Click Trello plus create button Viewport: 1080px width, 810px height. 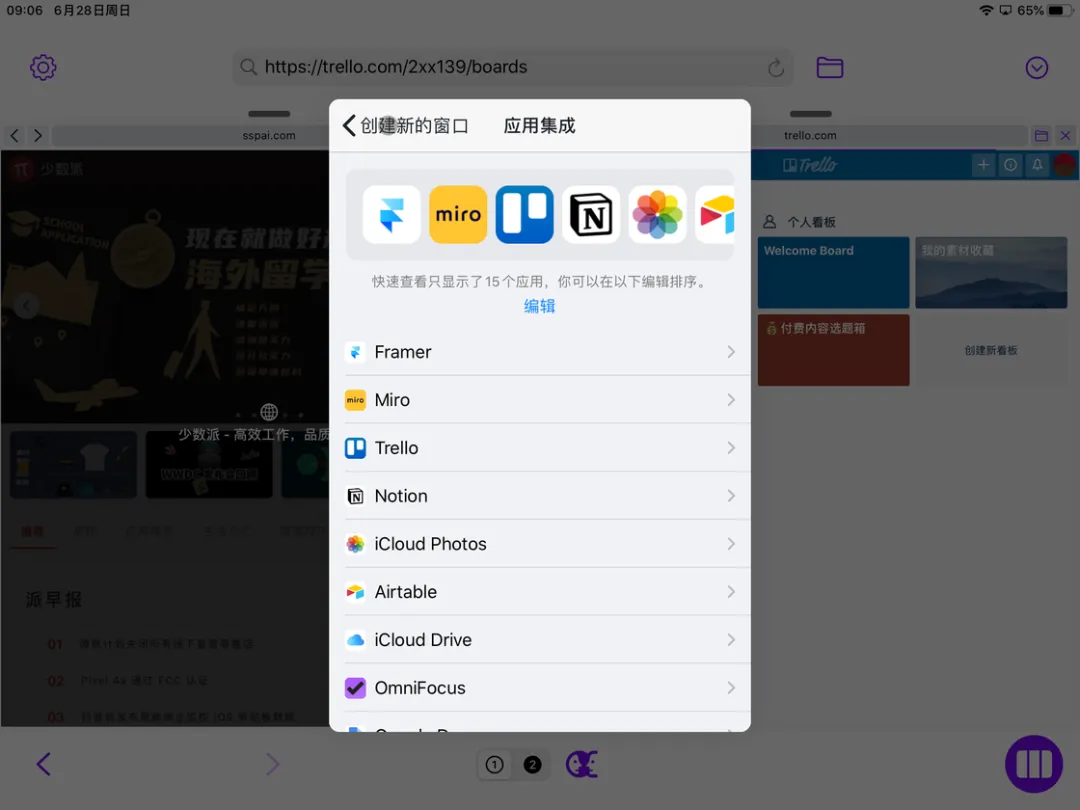984,165
